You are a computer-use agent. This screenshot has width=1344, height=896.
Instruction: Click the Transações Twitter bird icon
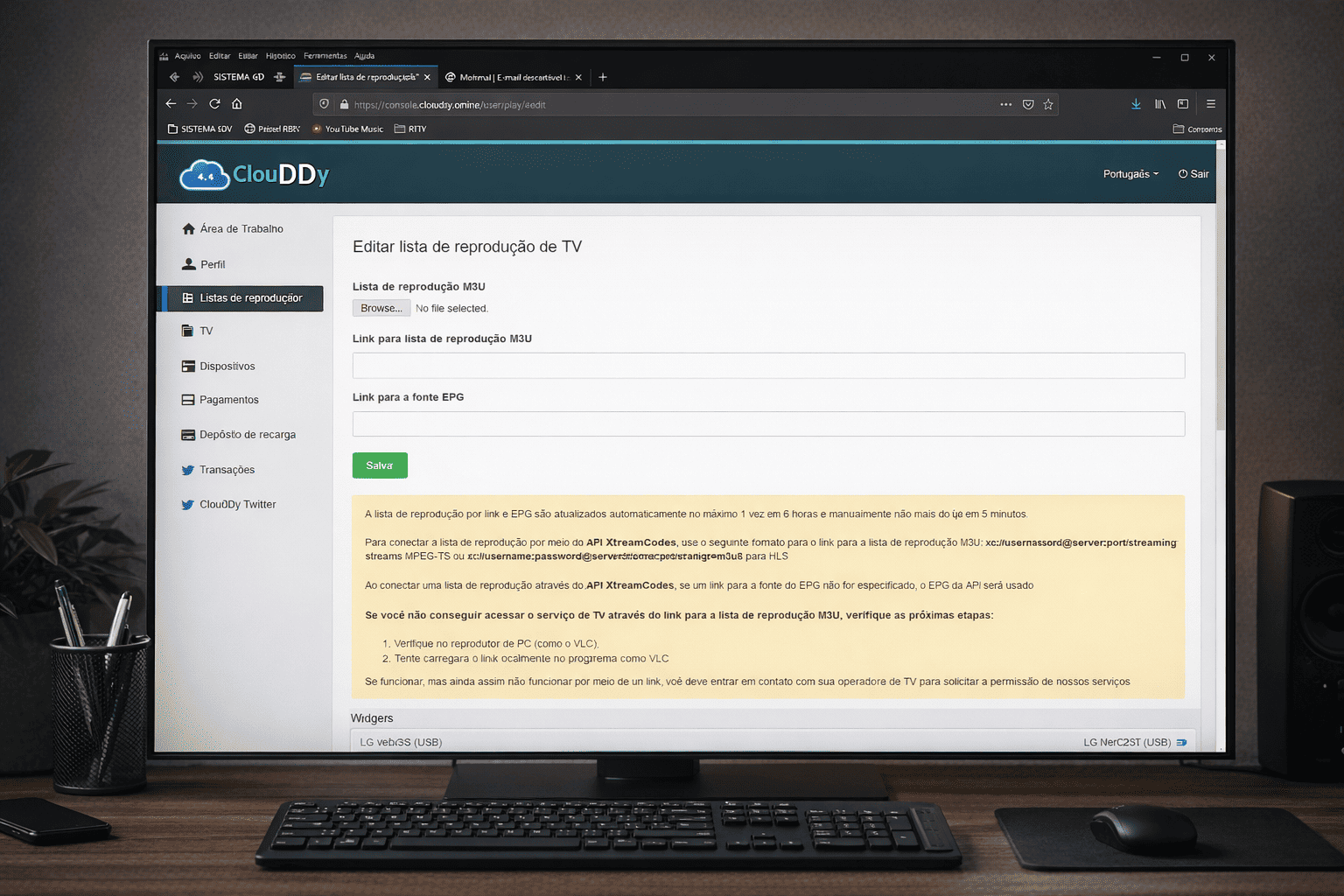click(188, 470)
